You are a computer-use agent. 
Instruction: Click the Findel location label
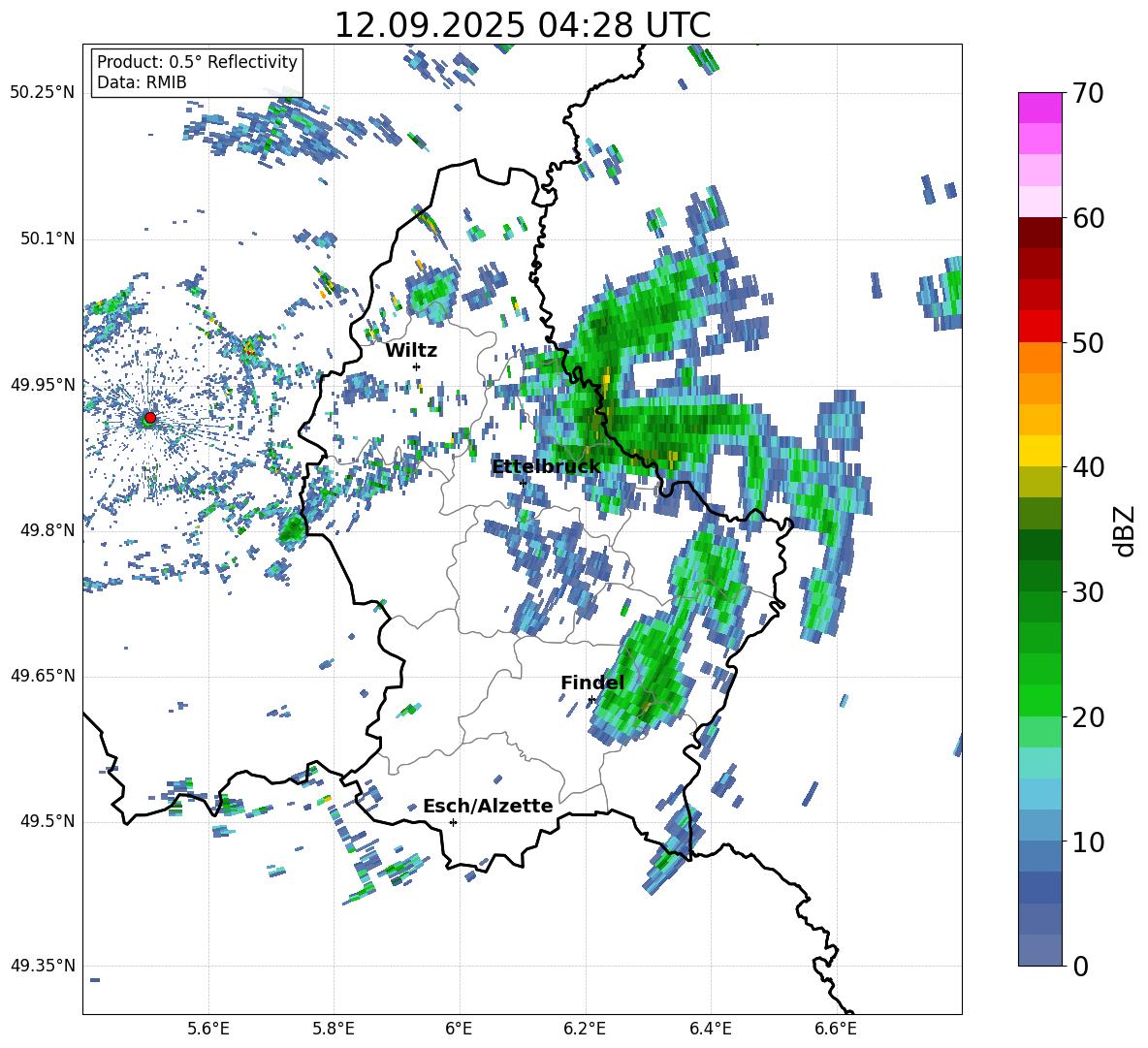click(592, 683)
